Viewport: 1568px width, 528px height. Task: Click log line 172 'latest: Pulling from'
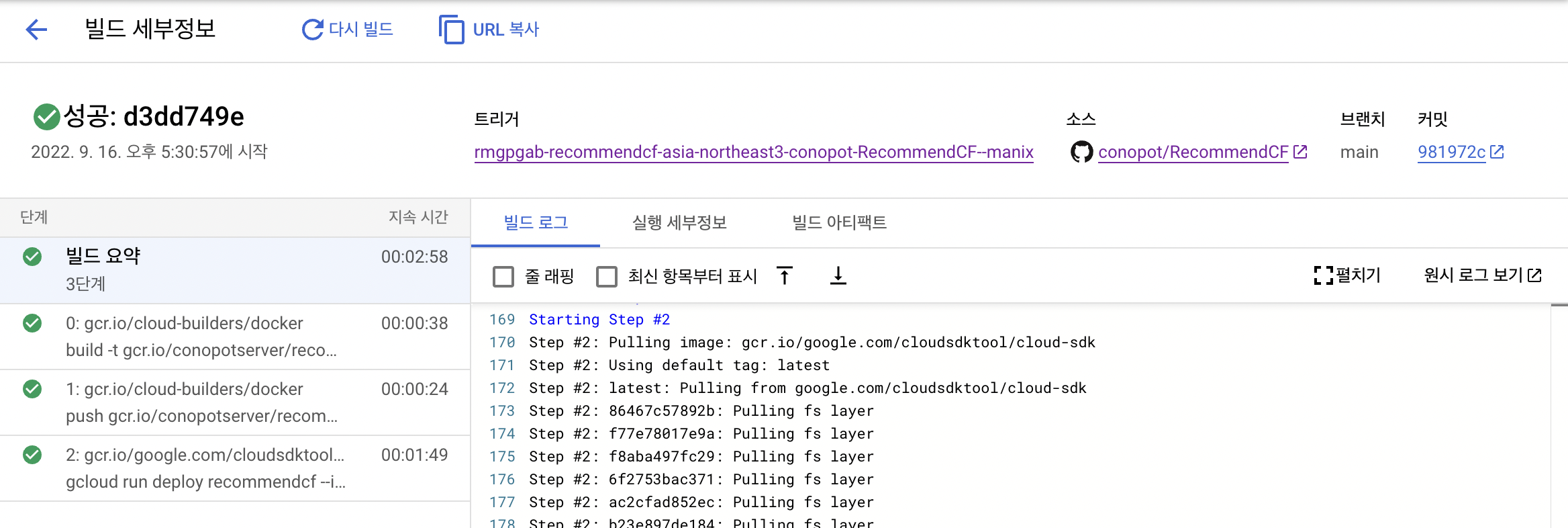click(807, 388)
